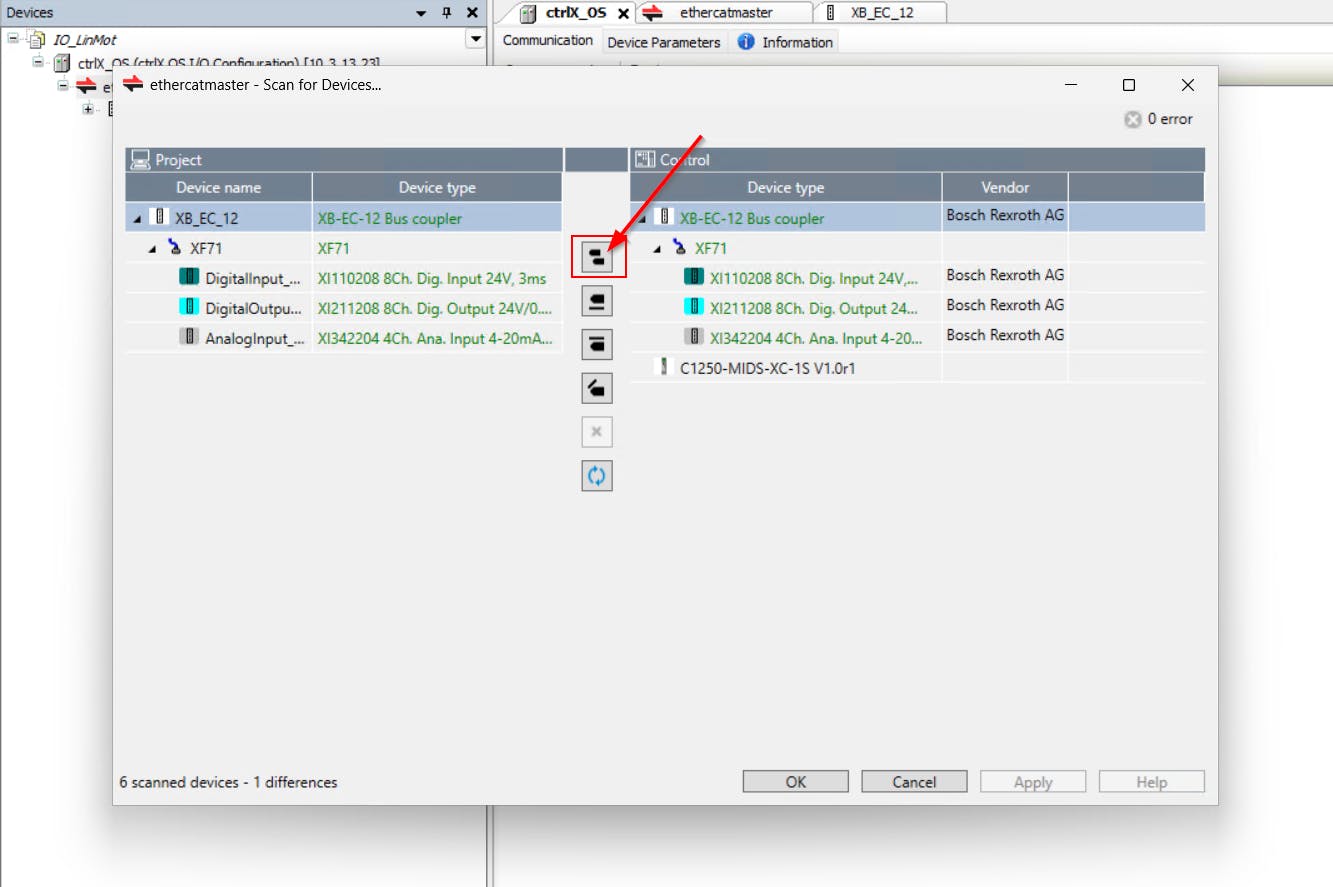The width and height of the screenshot is (1333, 887).
Task: Click the second transfer button with underline bar
Action: 597,301
